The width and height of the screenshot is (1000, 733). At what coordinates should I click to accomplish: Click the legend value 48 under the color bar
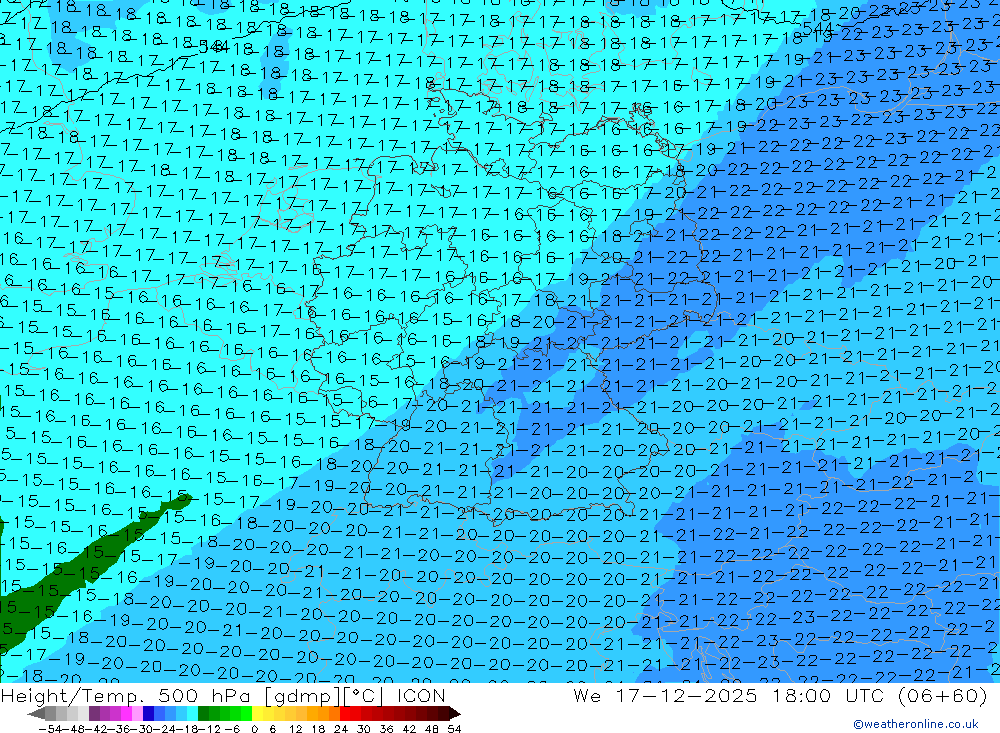click(x=432, y=729)
